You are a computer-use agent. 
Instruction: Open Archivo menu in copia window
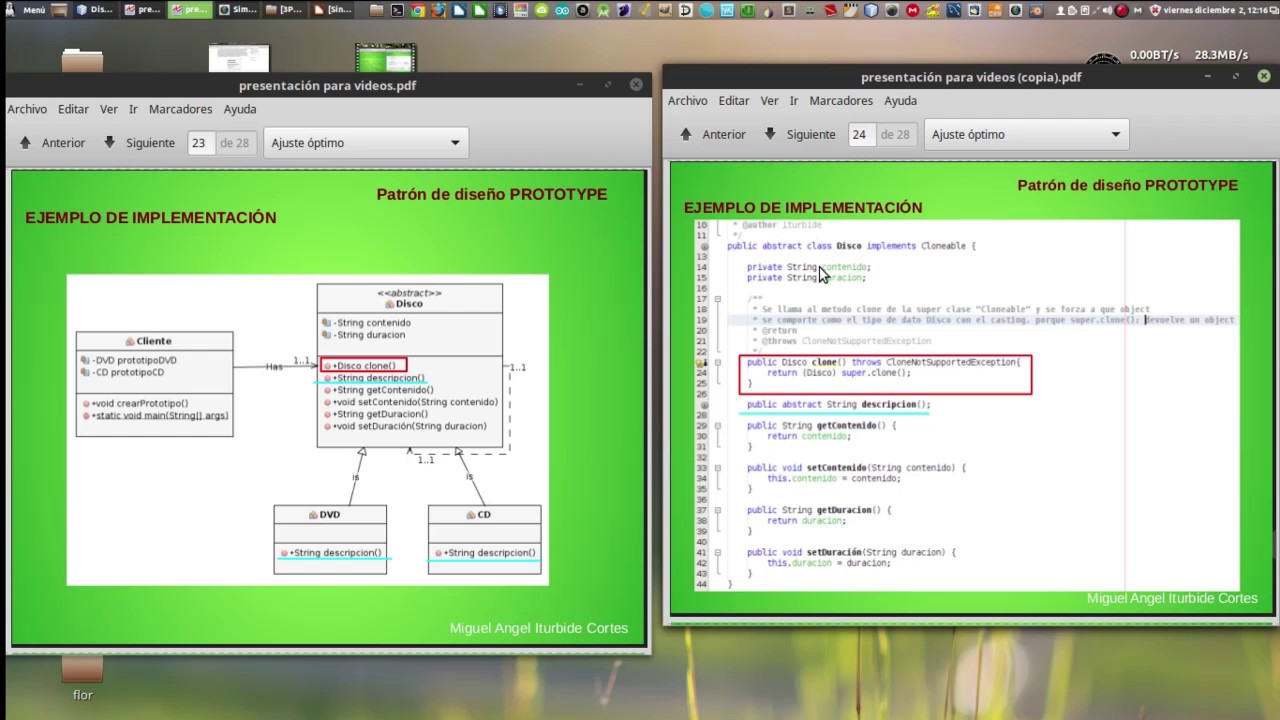(x=688, y=101)
